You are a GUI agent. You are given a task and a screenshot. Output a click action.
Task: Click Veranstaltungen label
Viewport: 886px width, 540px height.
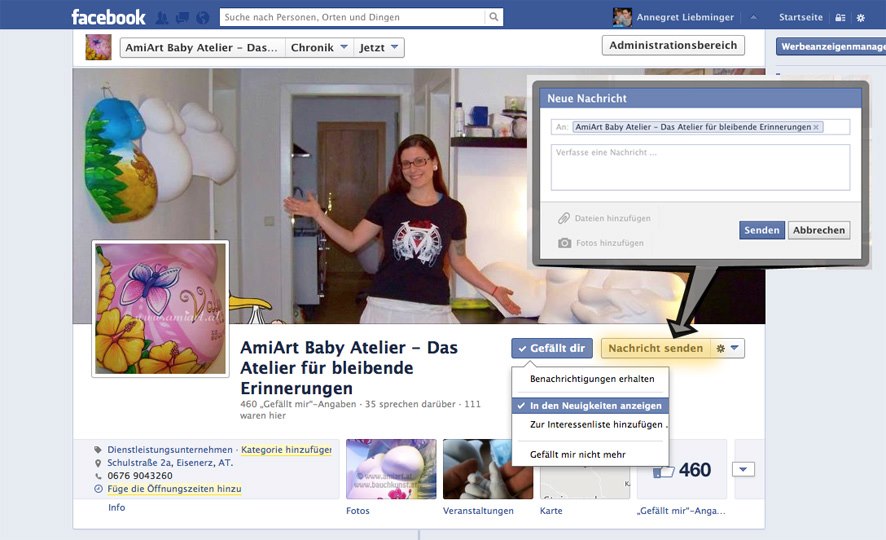[478, 511]
